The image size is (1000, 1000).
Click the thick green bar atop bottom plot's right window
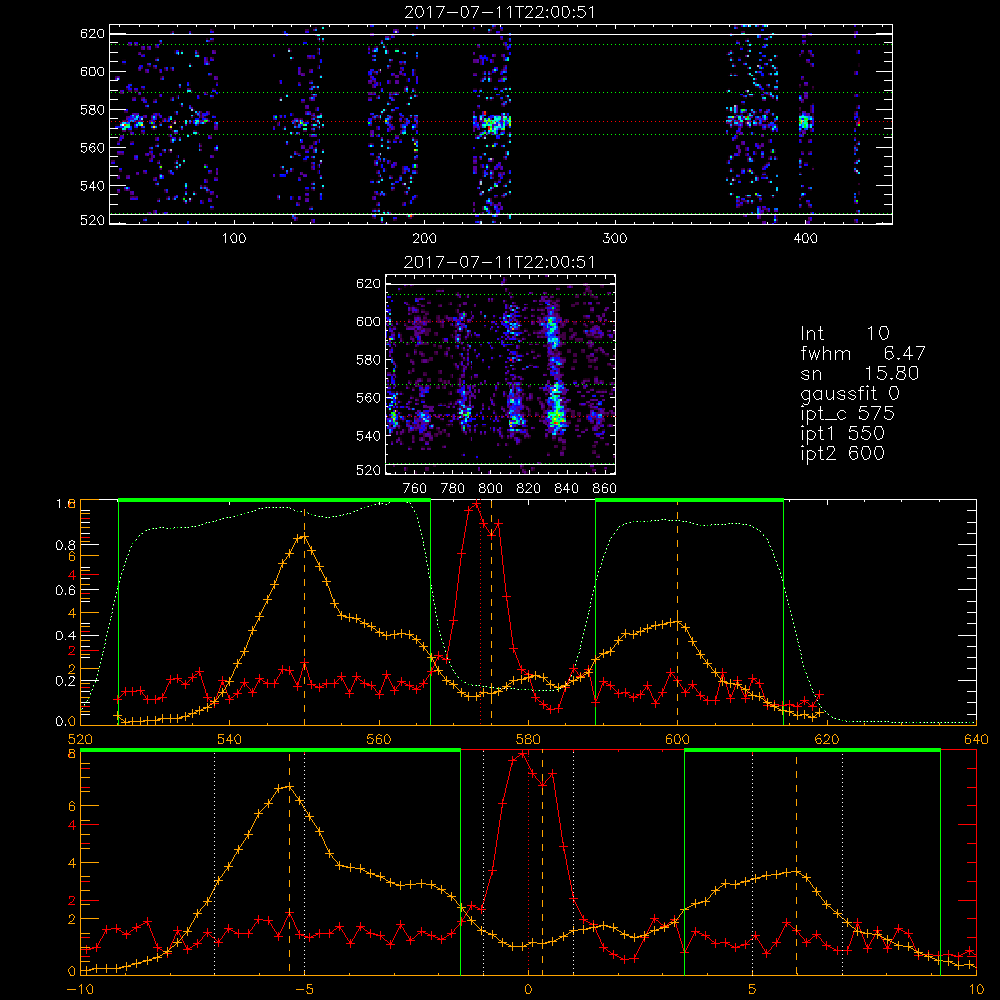(812, 750)
